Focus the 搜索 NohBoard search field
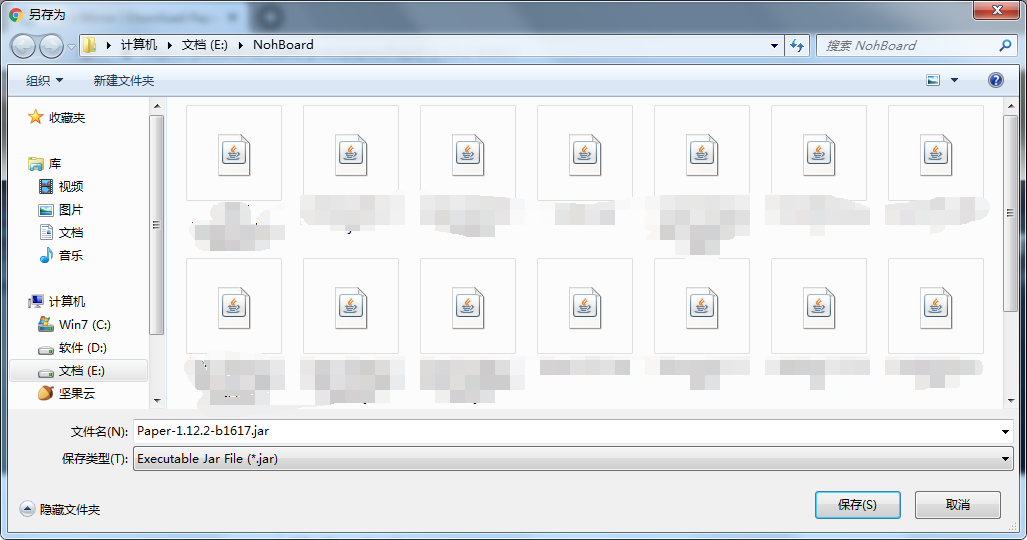 pyautogui.click(x=907, y=45)
